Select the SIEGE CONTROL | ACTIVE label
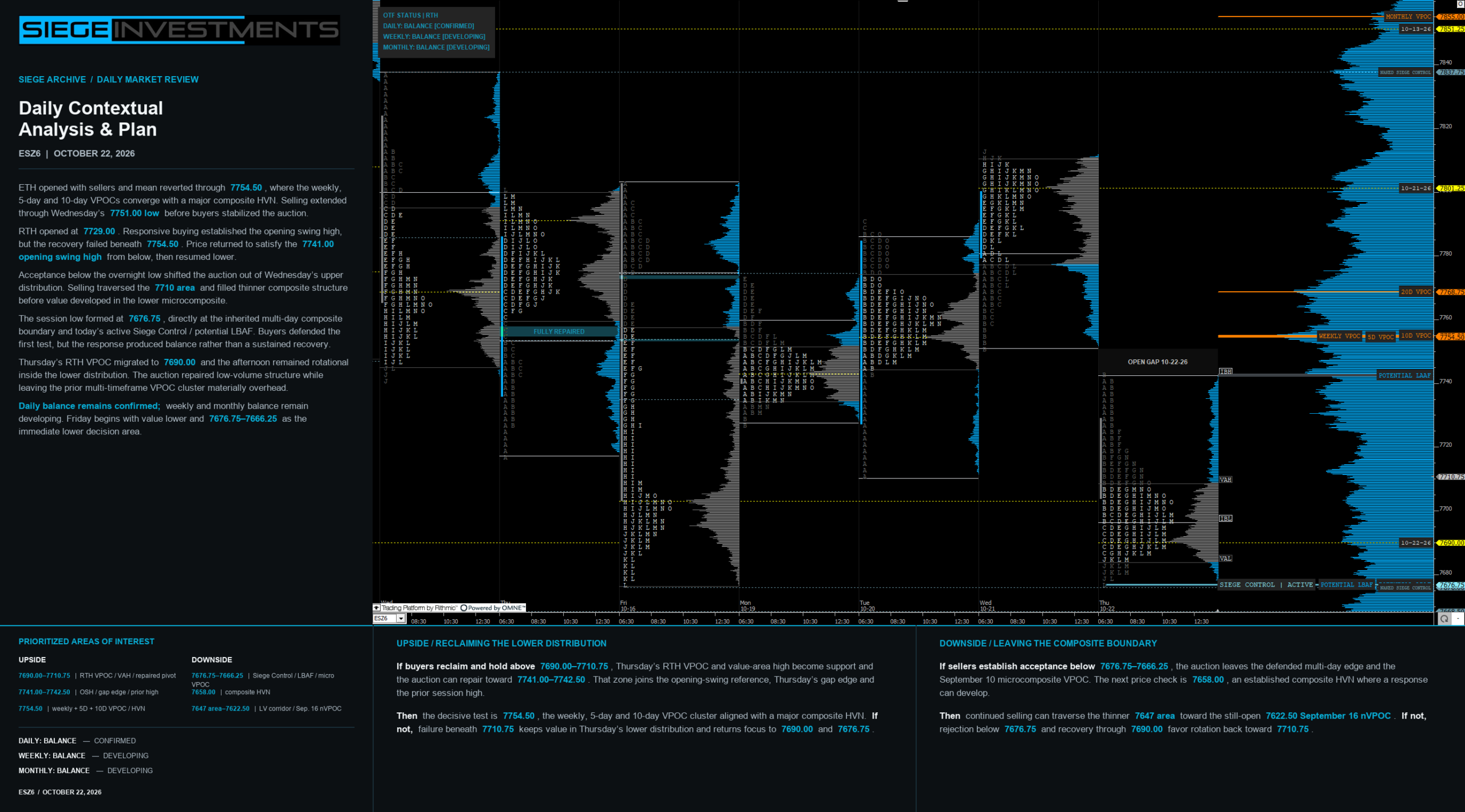Viewport: 1465px width, 812px height. [1266, 585]
